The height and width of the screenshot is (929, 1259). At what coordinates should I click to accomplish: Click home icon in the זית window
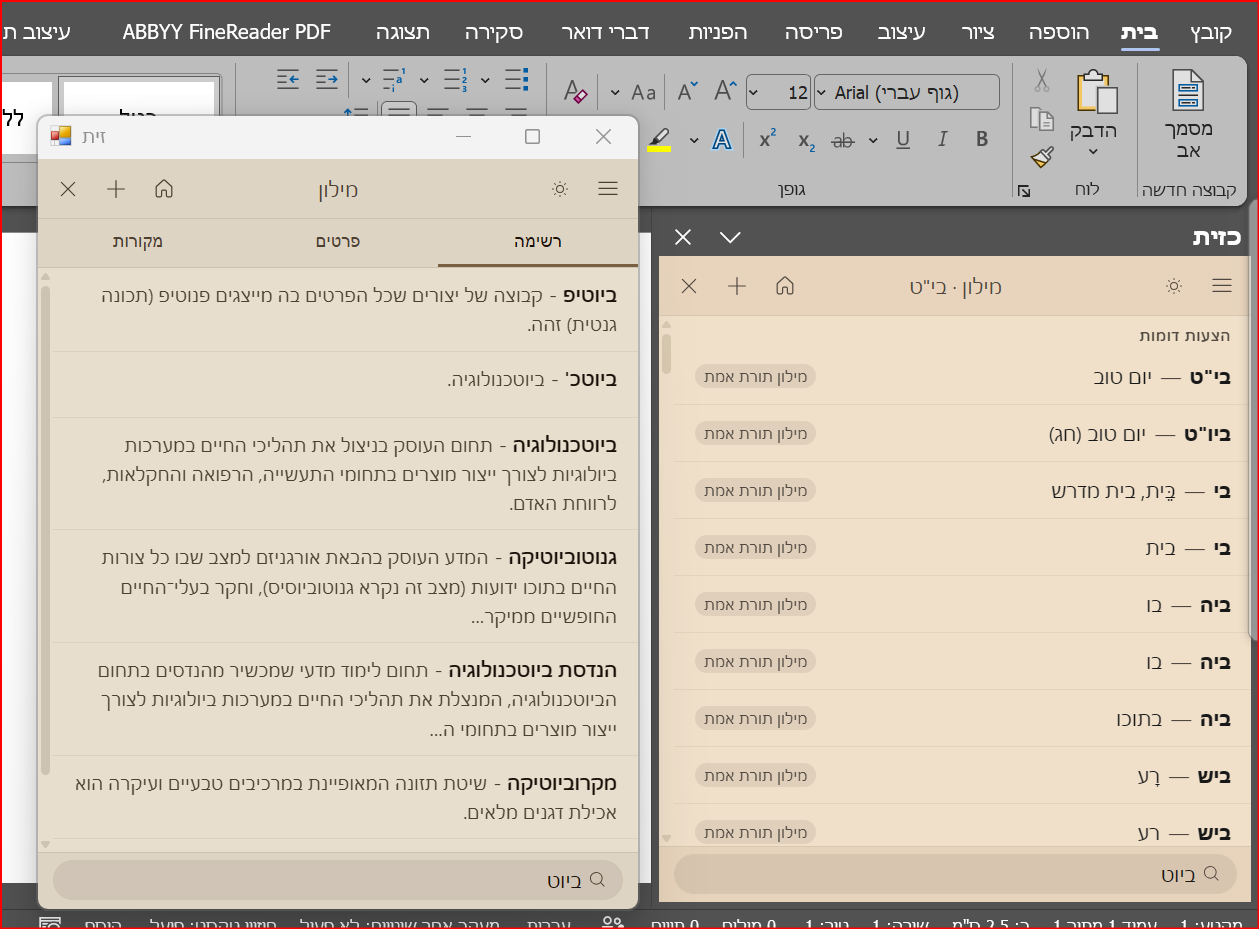[164, 189]
